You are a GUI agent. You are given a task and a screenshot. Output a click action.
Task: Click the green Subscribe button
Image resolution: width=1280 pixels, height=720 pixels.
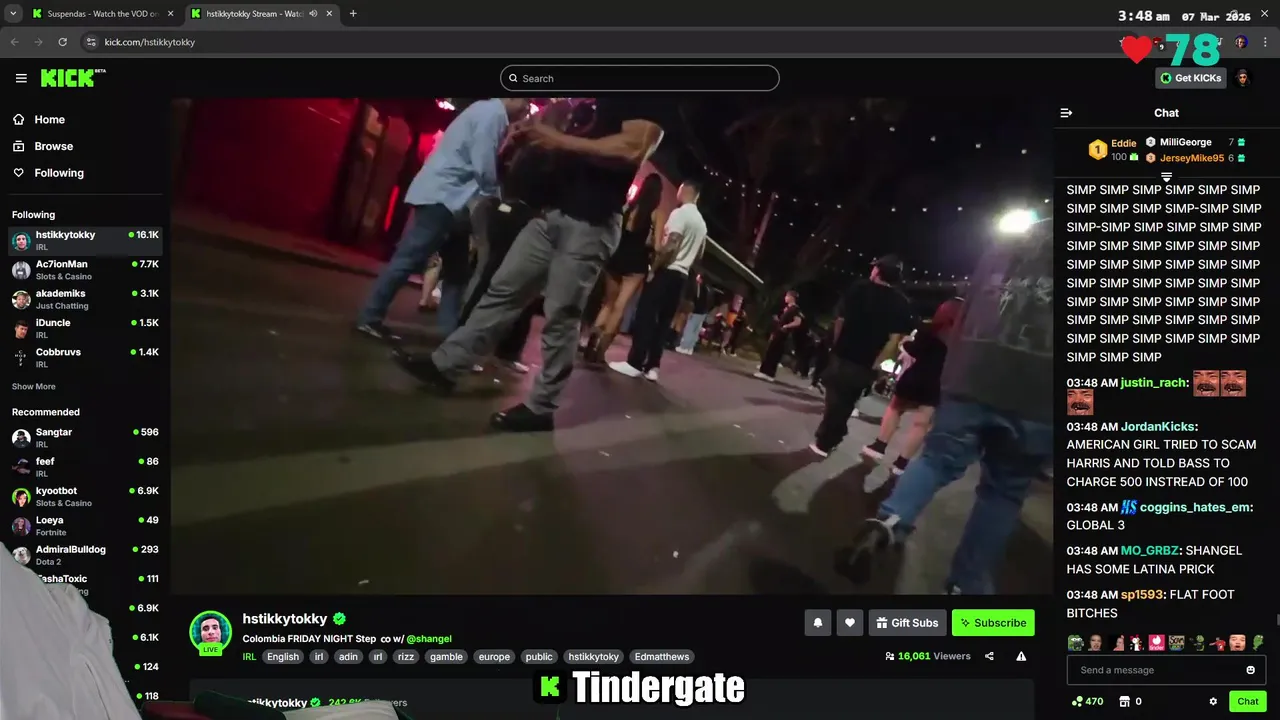tap(993, 622)
